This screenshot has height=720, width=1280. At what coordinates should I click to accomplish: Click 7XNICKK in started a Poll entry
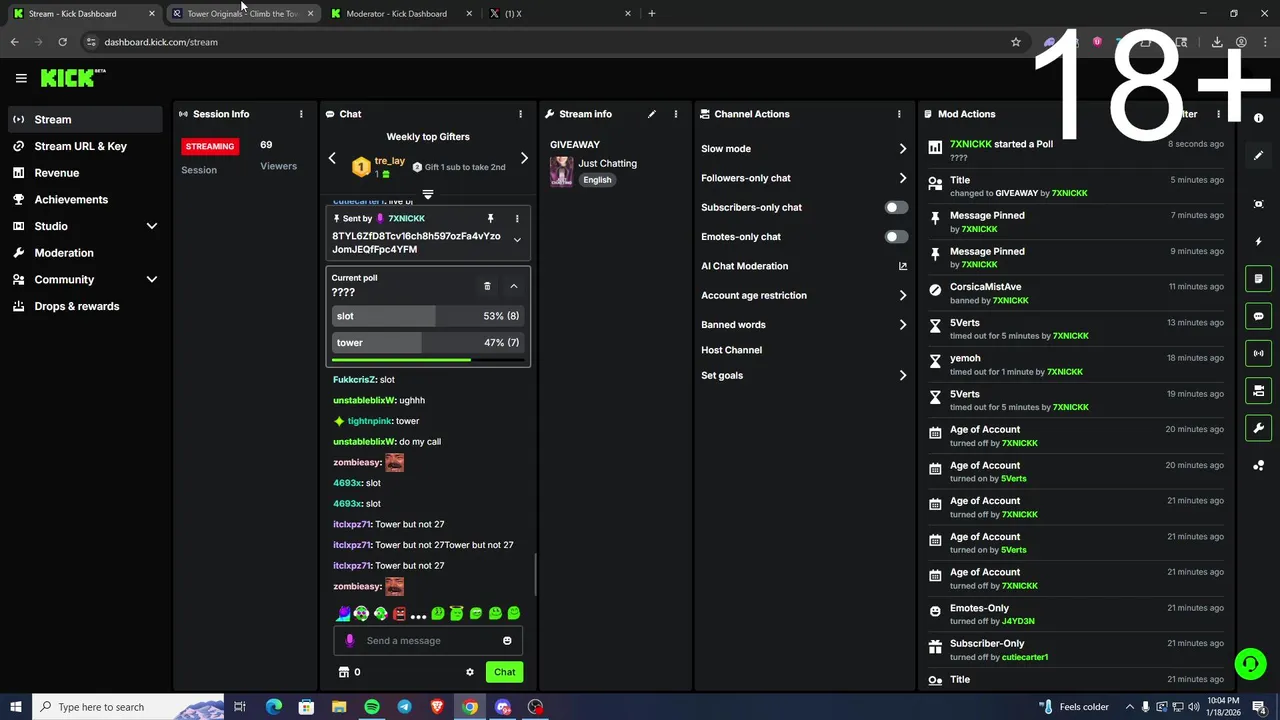(x=970, y=144)
